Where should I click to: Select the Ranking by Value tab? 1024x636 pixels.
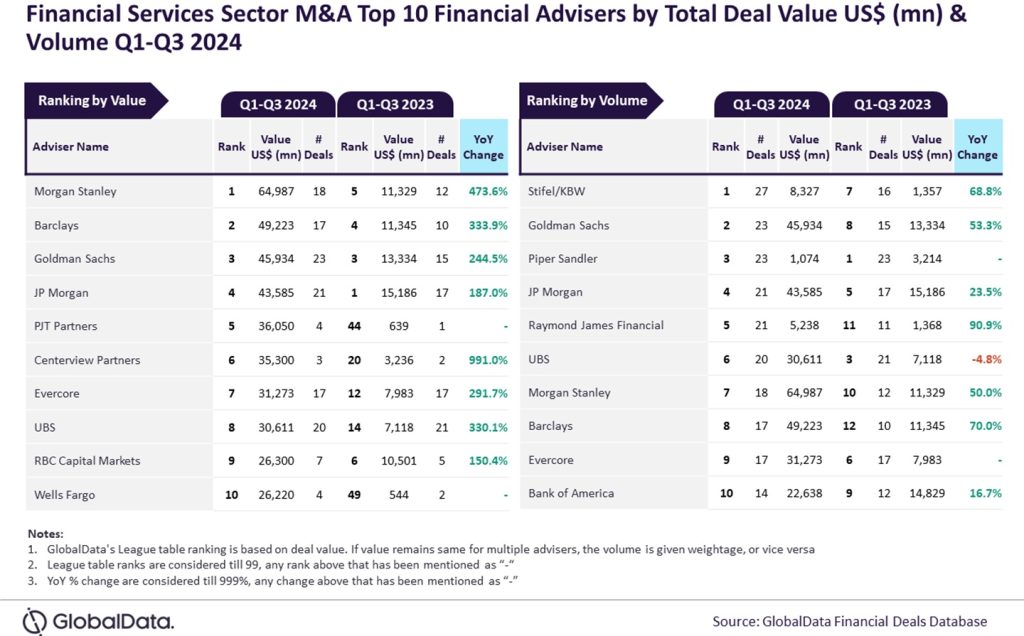(x=92, y=101)
